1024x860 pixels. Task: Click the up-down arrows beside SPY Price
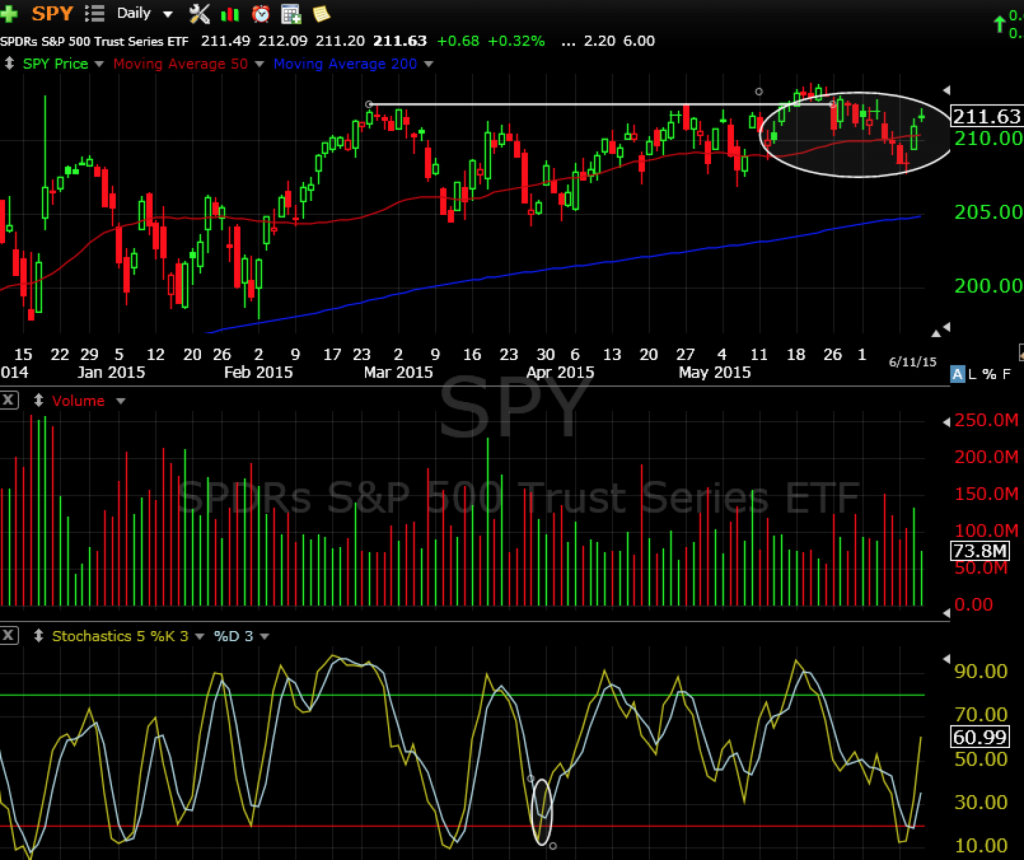(x=9, y=63)
